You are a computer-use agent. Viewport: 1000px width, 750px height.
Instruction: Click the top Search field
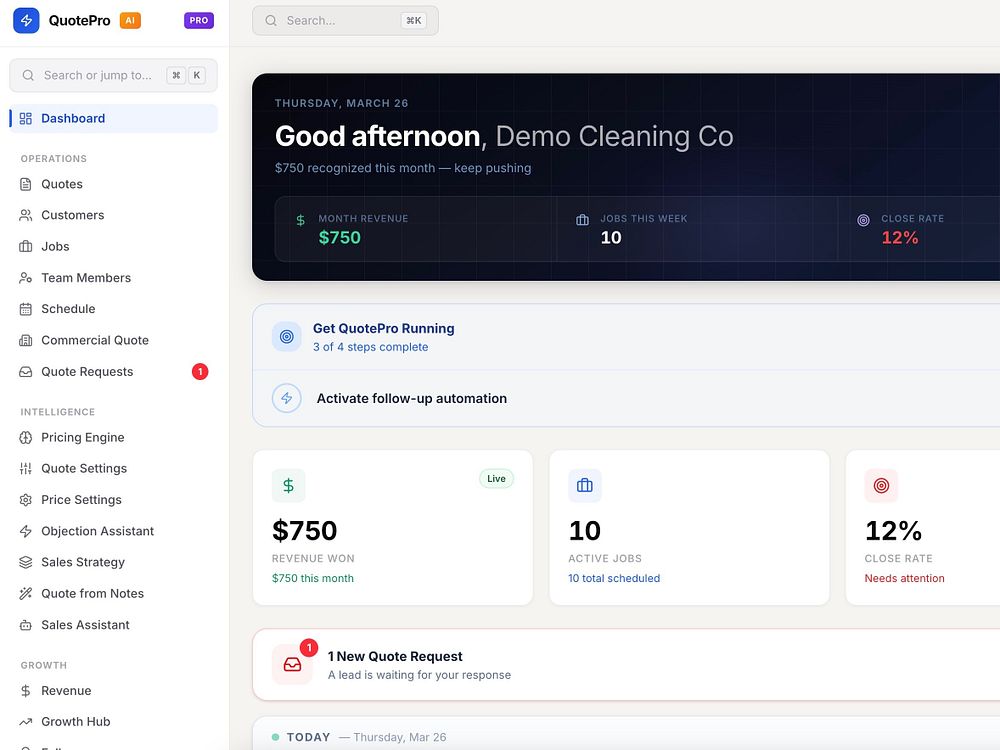[x=345, y=20]
